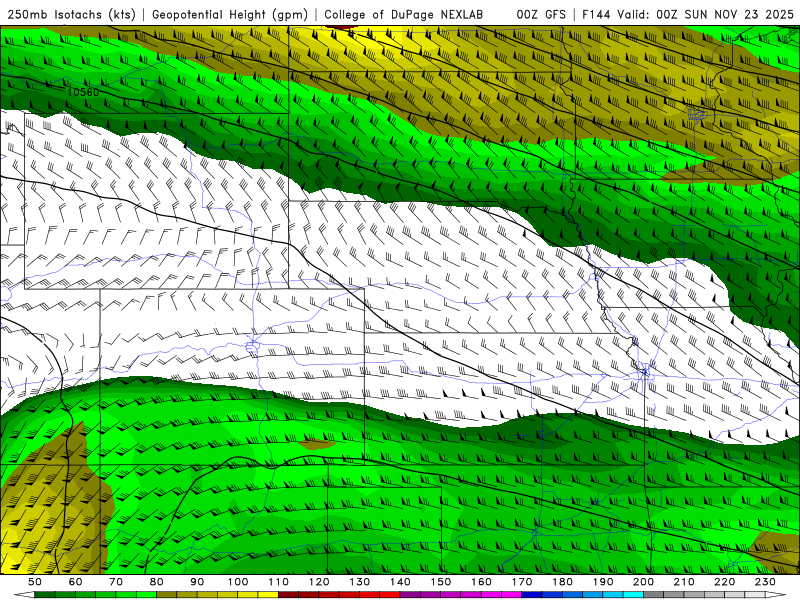This screenshot has width=800, height=600.
Task: Select the "SUN NOV 23 2025" valid date
Action: click(x=739, y=14)
